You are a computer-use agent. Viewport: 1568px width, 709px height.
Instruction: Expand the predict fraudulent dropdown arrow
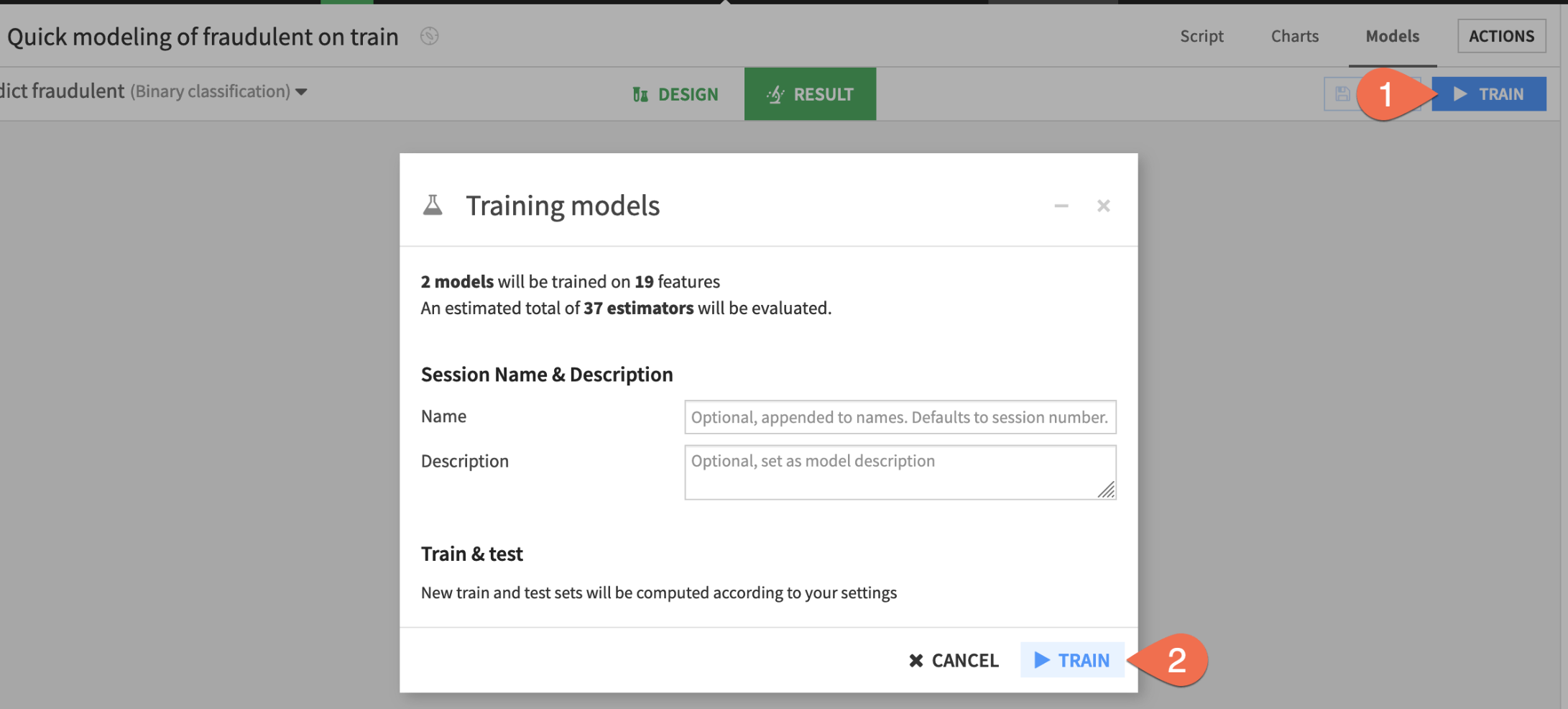[x=302, y=92]
